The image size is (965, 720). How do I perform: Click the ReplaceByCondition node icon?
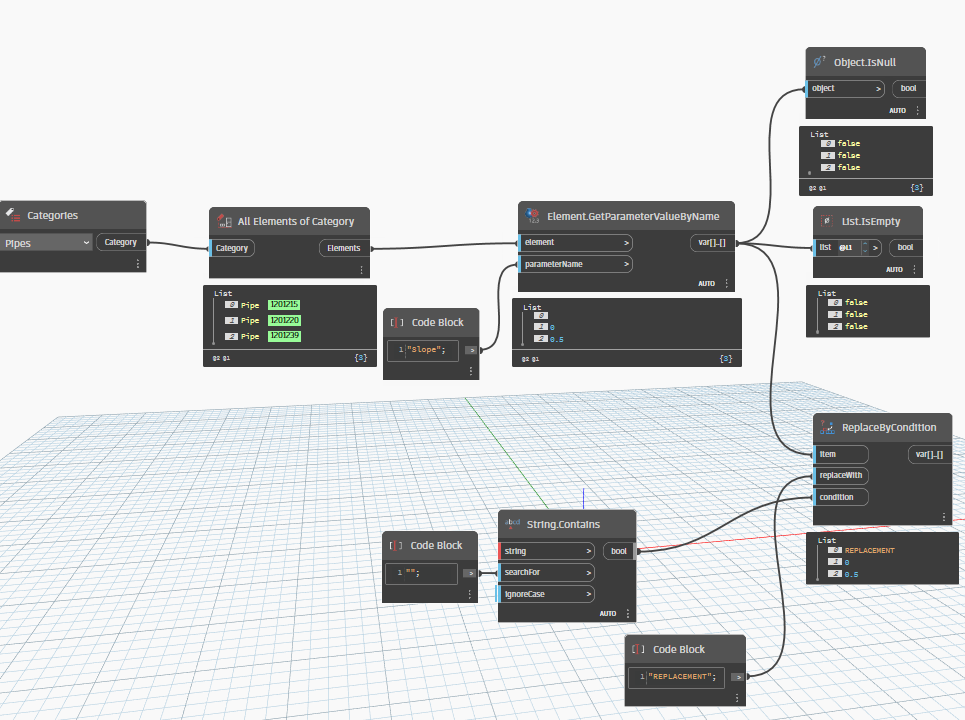pos(827,427)
